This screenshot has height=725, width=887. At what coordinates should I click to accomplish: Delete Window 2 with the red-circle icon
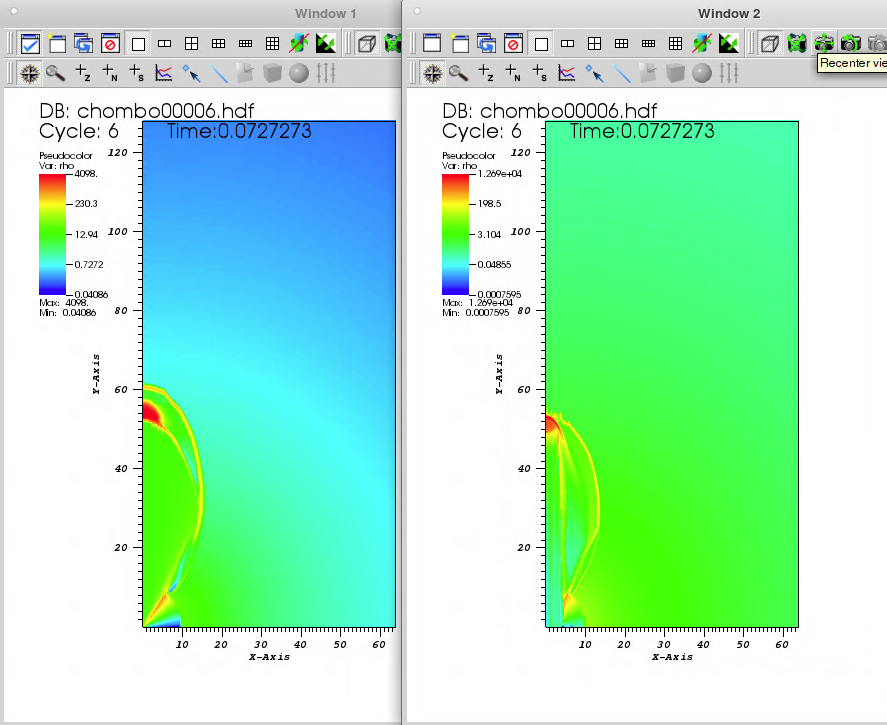[x=514, y=43]
